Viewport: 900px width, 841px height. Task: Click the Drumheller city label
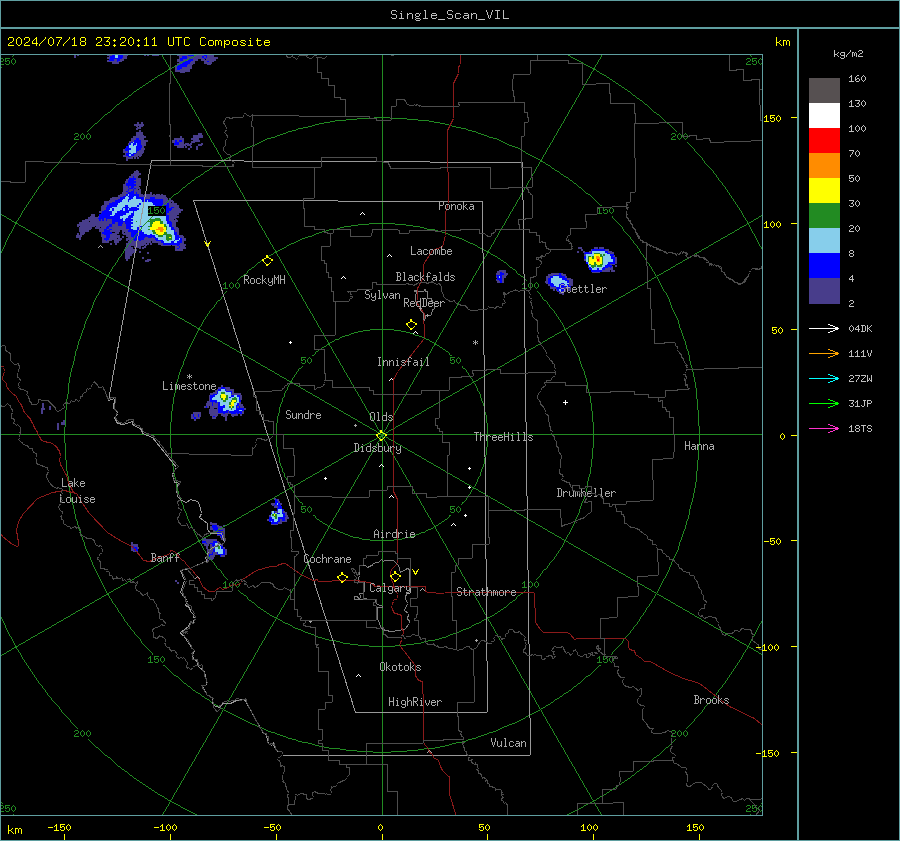pos(586,493)
